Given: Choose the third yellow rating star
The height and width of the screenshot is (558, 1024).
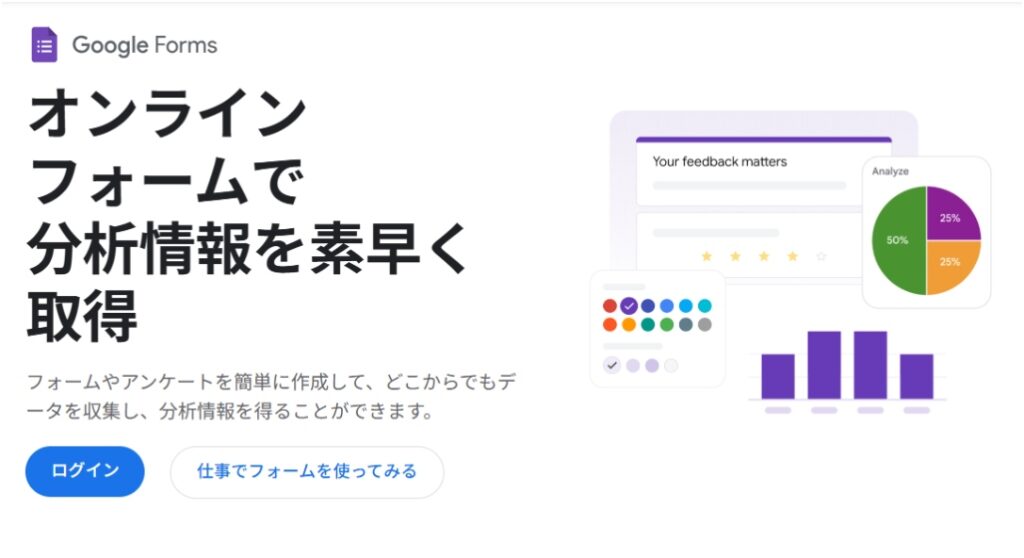Looking at the screenshot, I should pyautogui.click(x=764, y=257).
